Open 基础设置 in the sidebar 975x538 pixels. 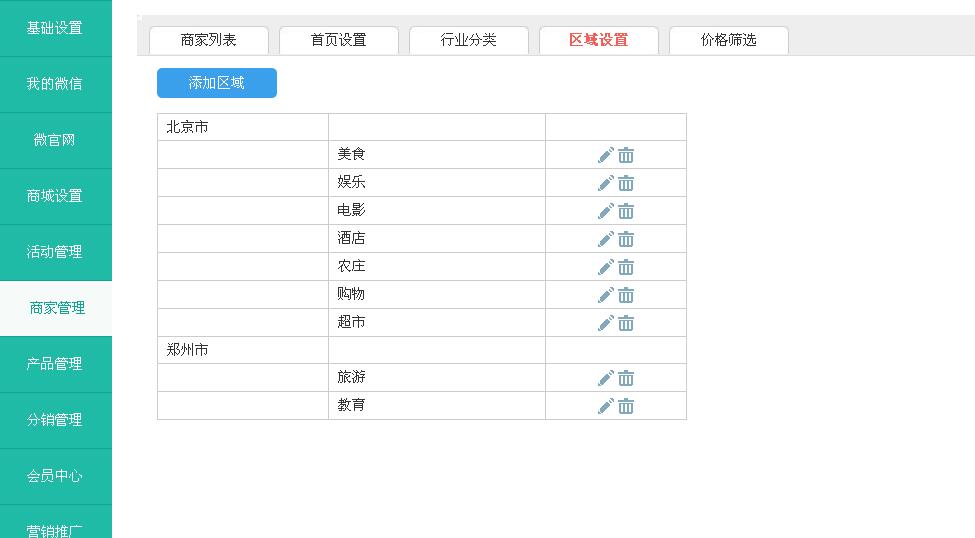55,28
